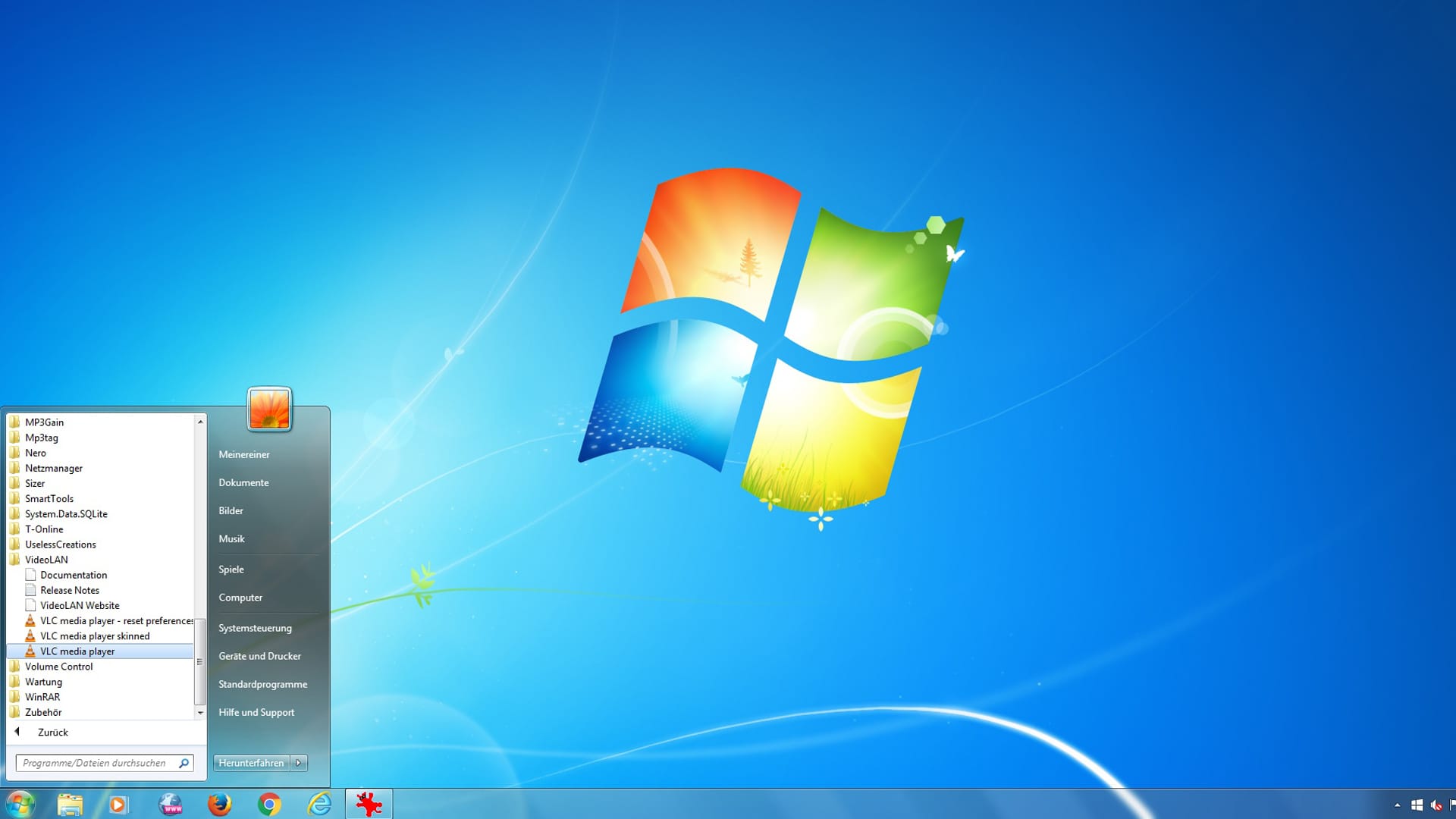Click the Documentation file icon

30,575
